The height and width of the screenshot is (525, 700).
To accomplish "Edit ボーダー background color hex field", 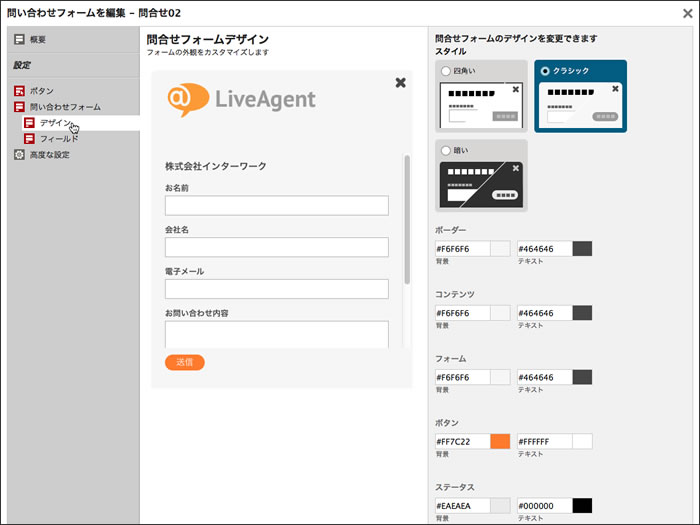I will (462, 249).
